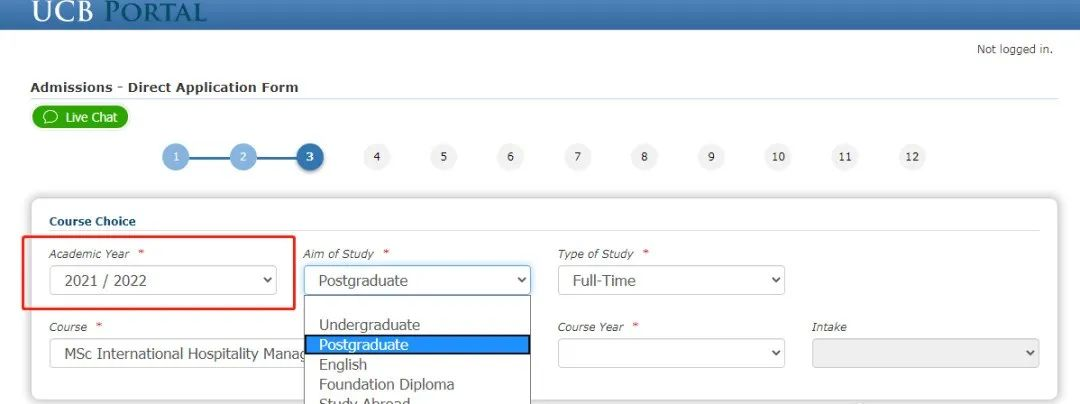Click the UCB Portal header title

pyautogui.click(x=119, y=12)
